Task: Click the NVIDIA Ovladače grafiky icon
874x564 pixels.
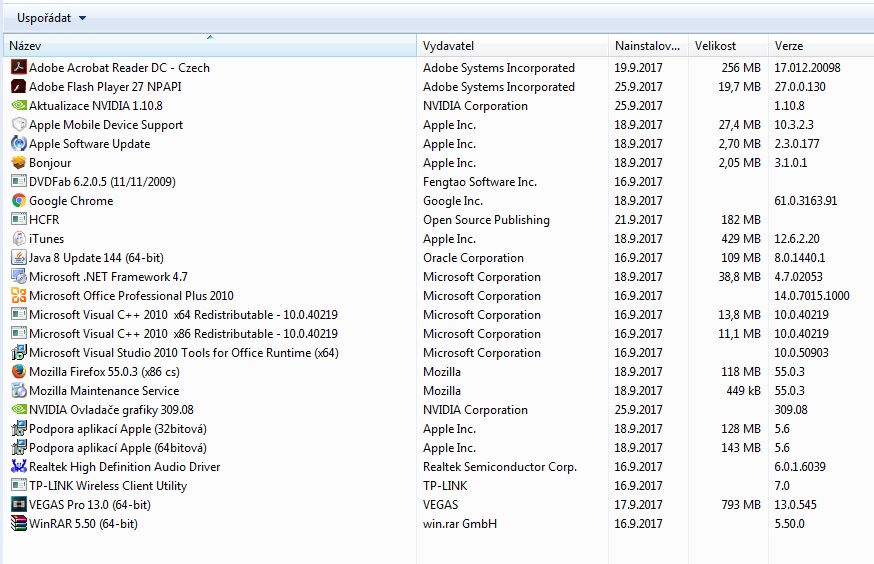Action: pyautogui.click(x=19, y=409)
